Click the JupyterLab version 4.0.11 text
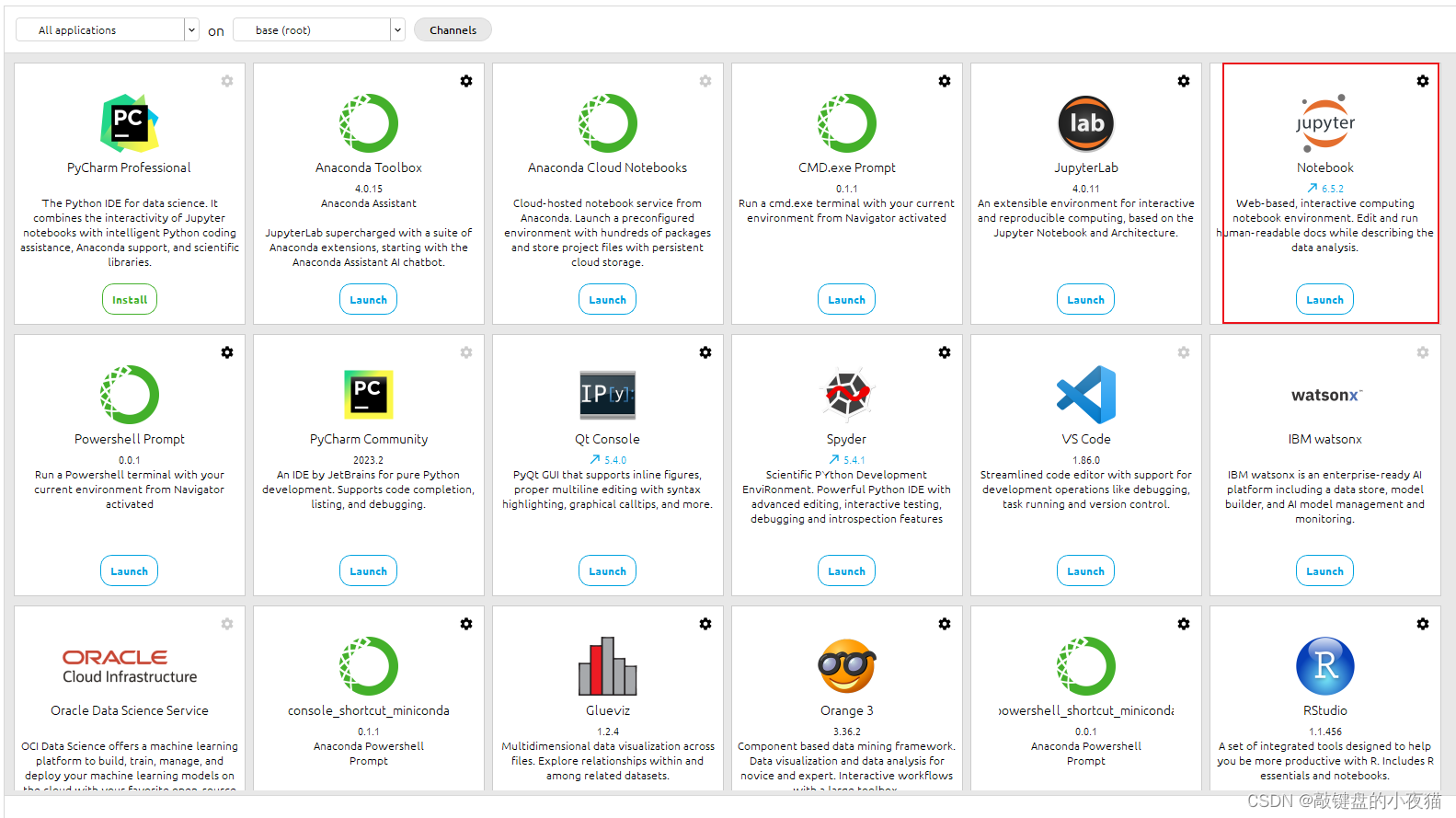The width and height of the screenshot is (1456, 818). [1086, 189]
